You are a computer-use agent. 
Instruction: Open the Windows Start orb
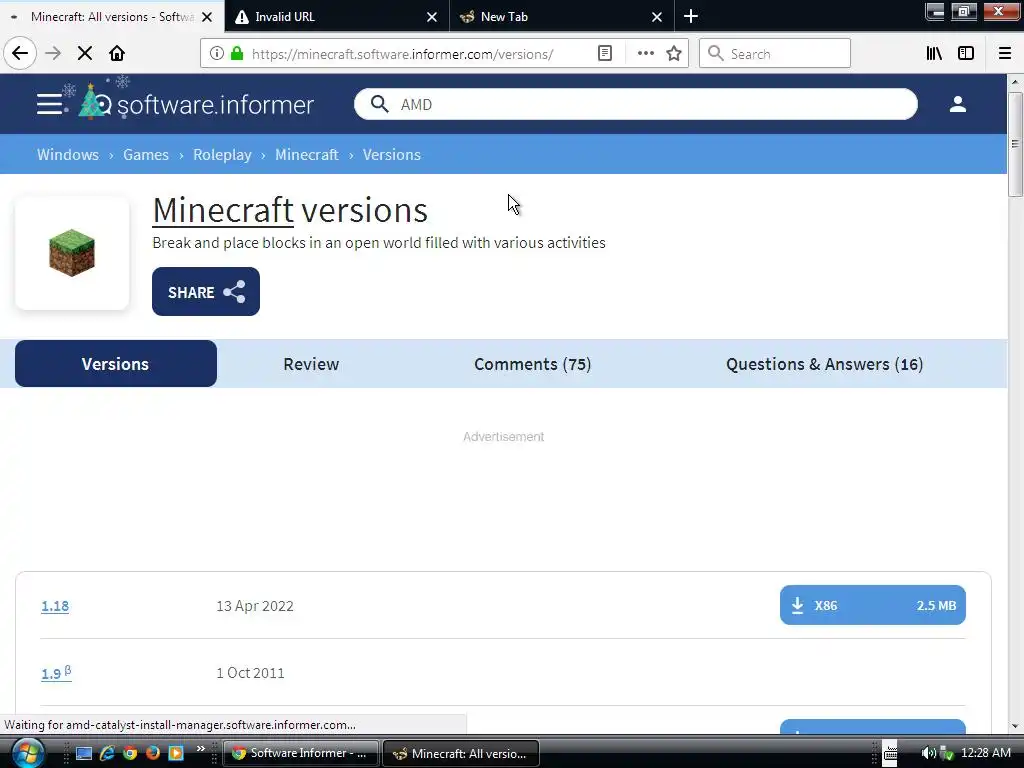click(27, 752)
